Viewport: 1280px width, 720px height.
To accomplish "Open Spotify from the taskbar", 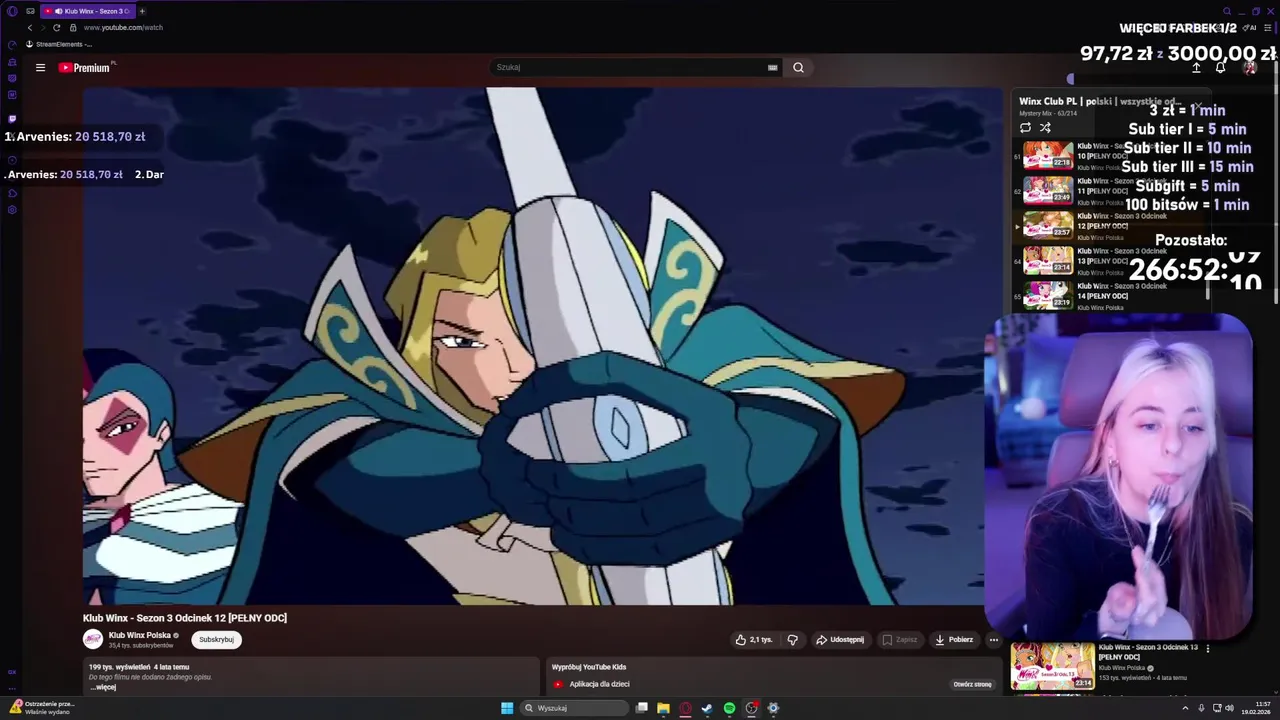I will tap(729, 708).
